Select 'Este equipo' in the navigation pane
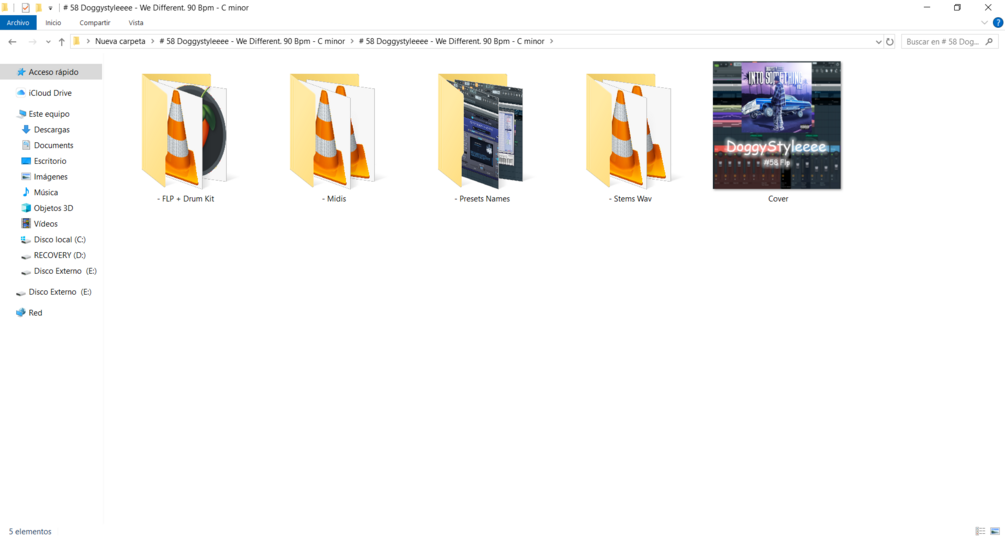This screenshot has height=539, width=1005. [51, 113]
